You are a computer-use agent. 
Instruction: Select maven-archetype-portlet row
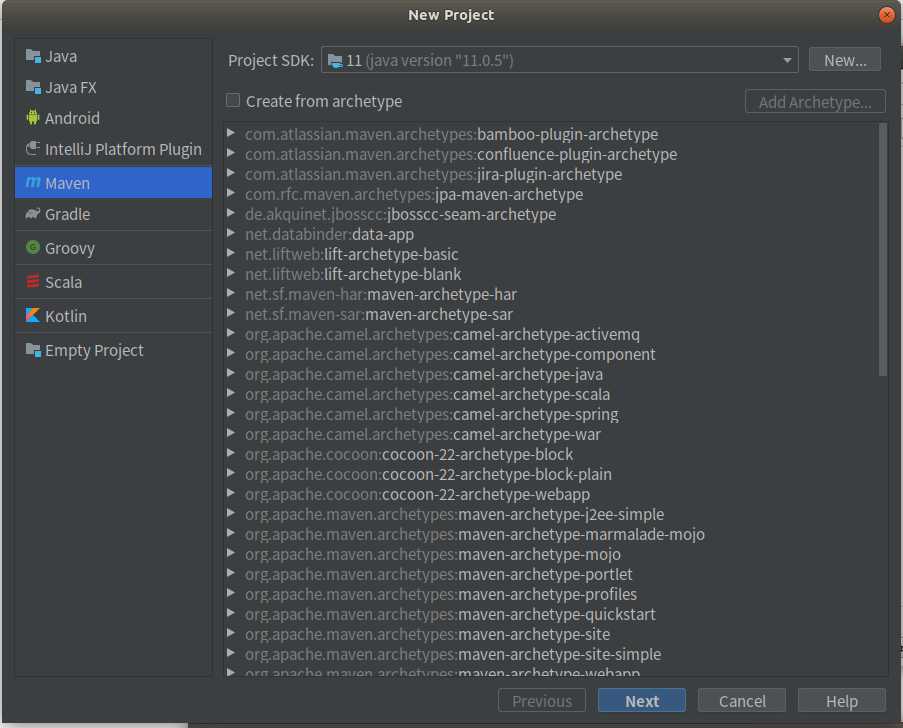(552, 574)
